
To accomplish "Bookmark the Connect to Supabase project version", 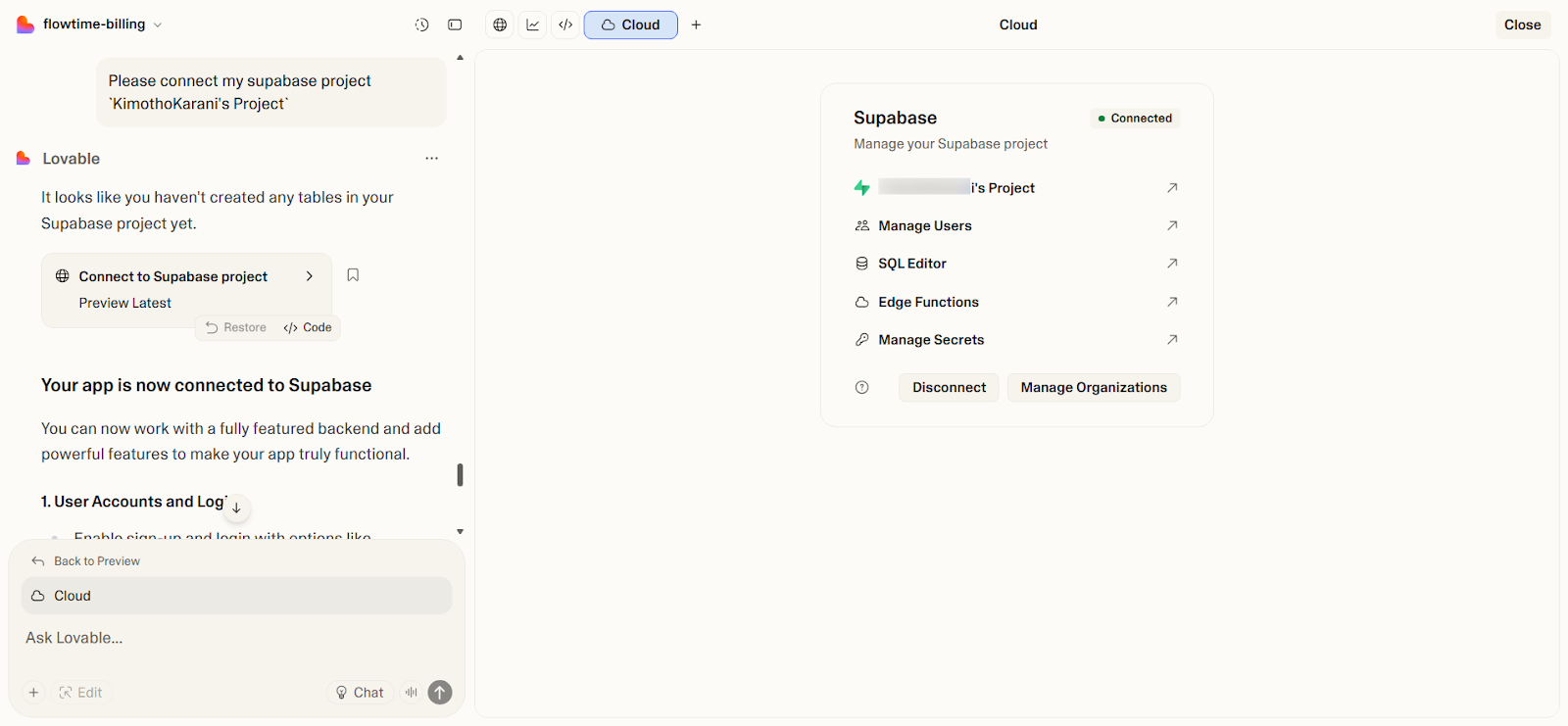I will [353, 275].
